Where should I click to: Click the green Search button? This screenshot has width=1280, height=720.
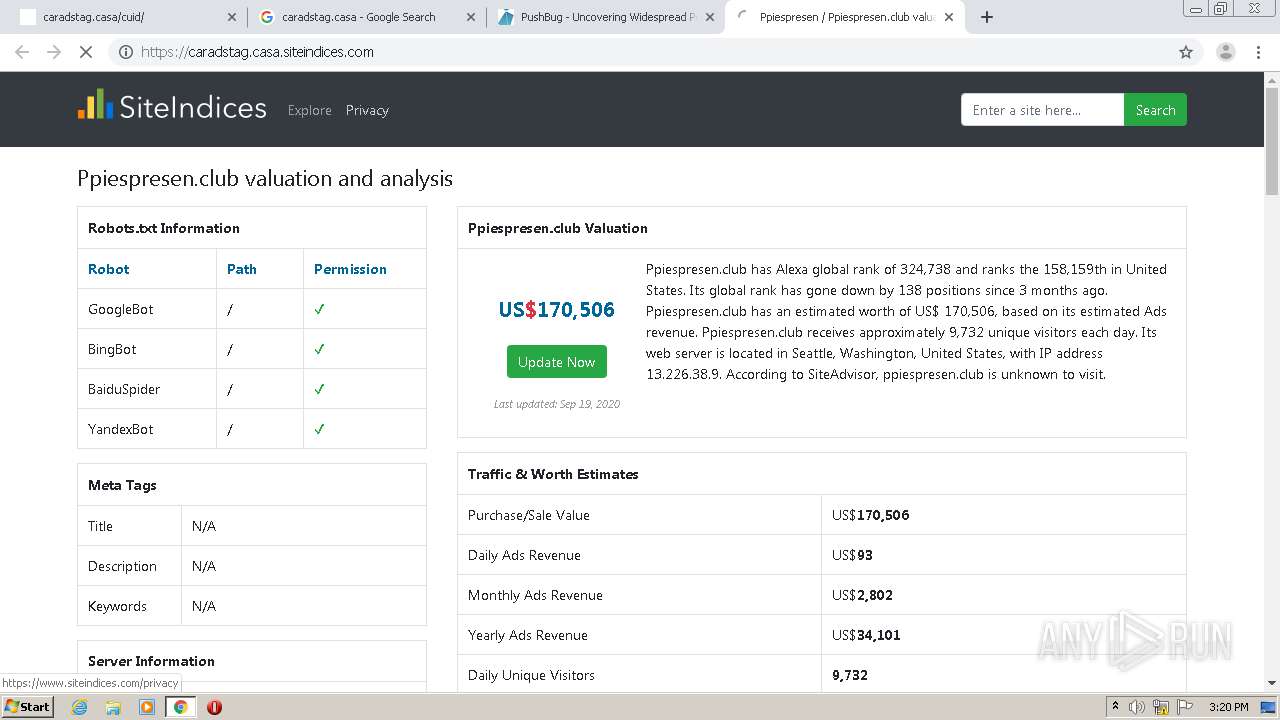(1155, 110)
